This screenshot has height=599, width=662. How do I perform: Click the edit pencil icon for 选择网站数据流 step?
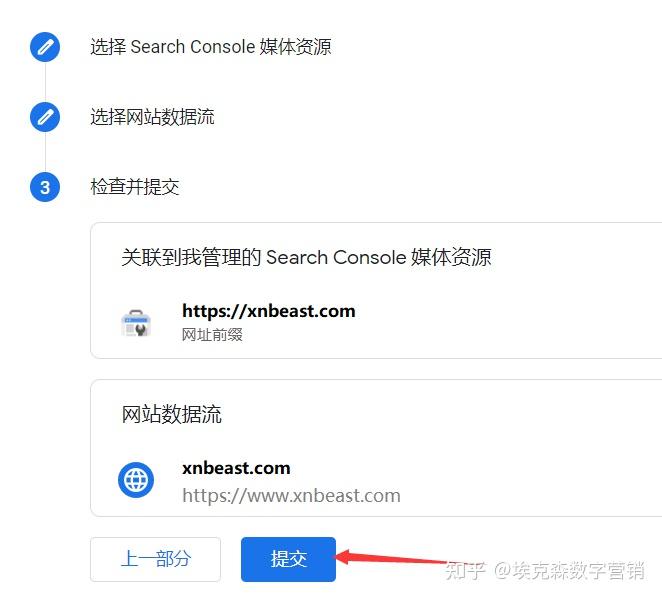pos(45,117)
